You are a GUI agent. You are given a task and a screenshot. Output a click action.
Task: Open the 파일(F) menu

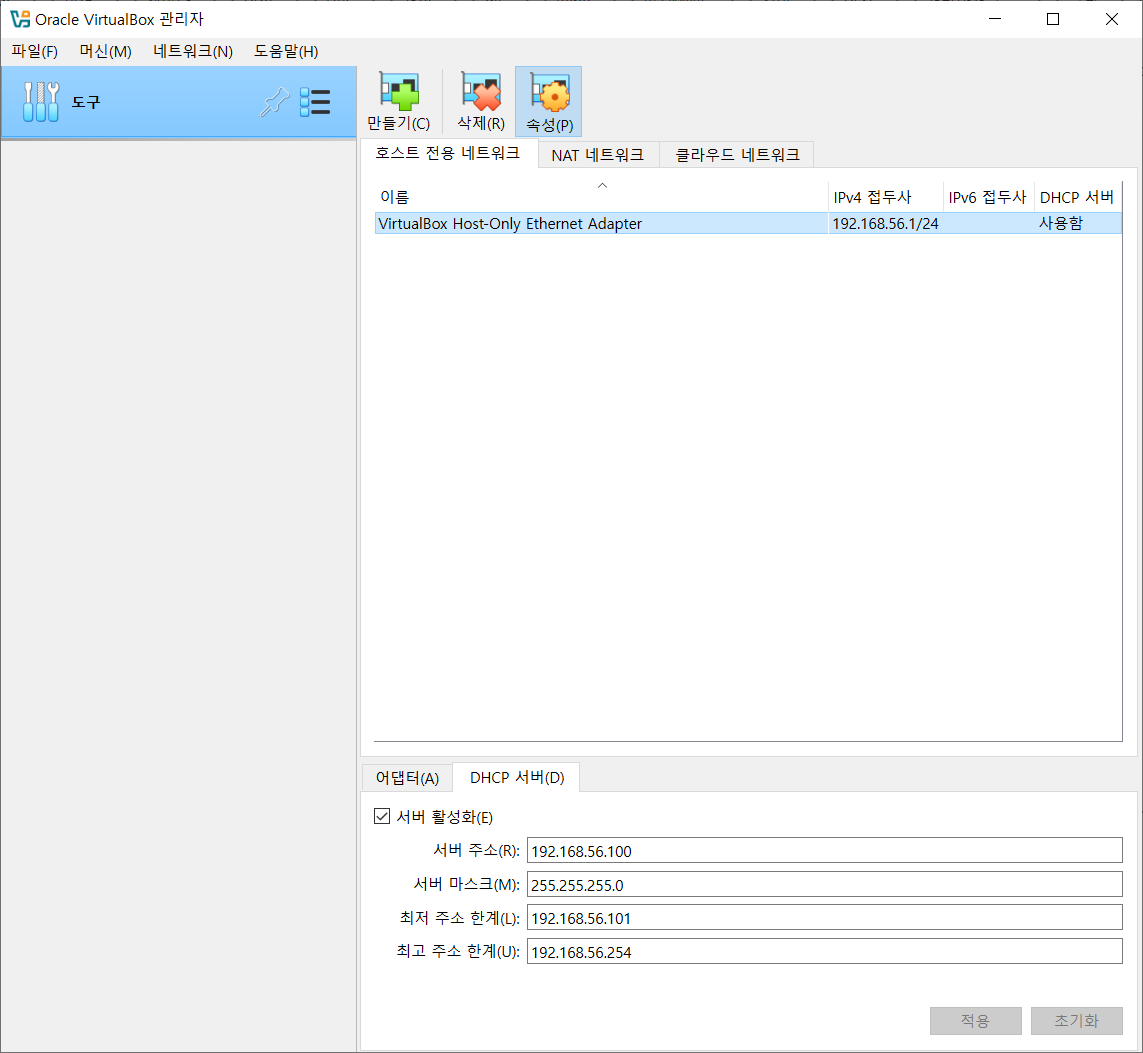[x=34, y=51]
